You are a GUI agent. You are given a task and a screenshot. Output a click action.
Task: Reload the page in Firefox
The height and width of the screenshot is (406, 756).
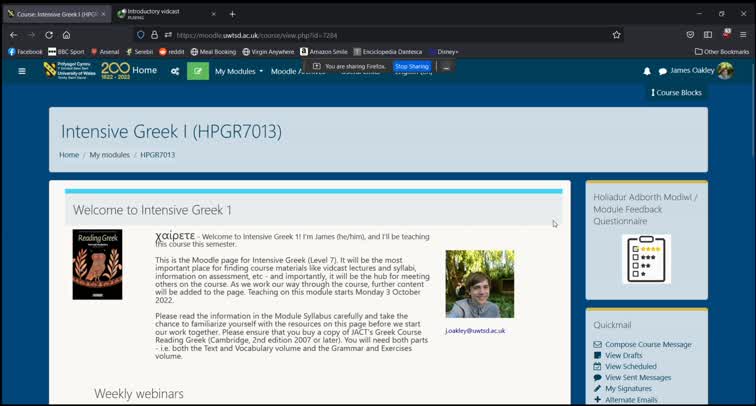coord(48,35)
